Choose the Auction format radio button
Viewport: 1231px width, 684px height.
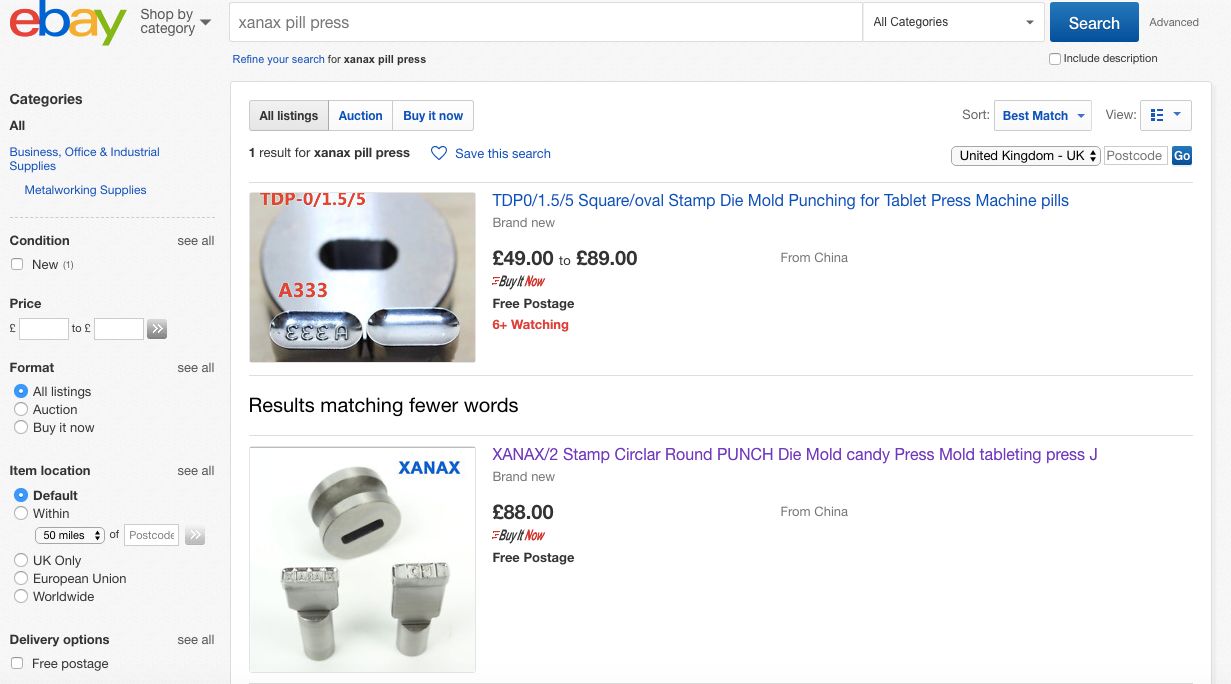click(x=21, y=409)
